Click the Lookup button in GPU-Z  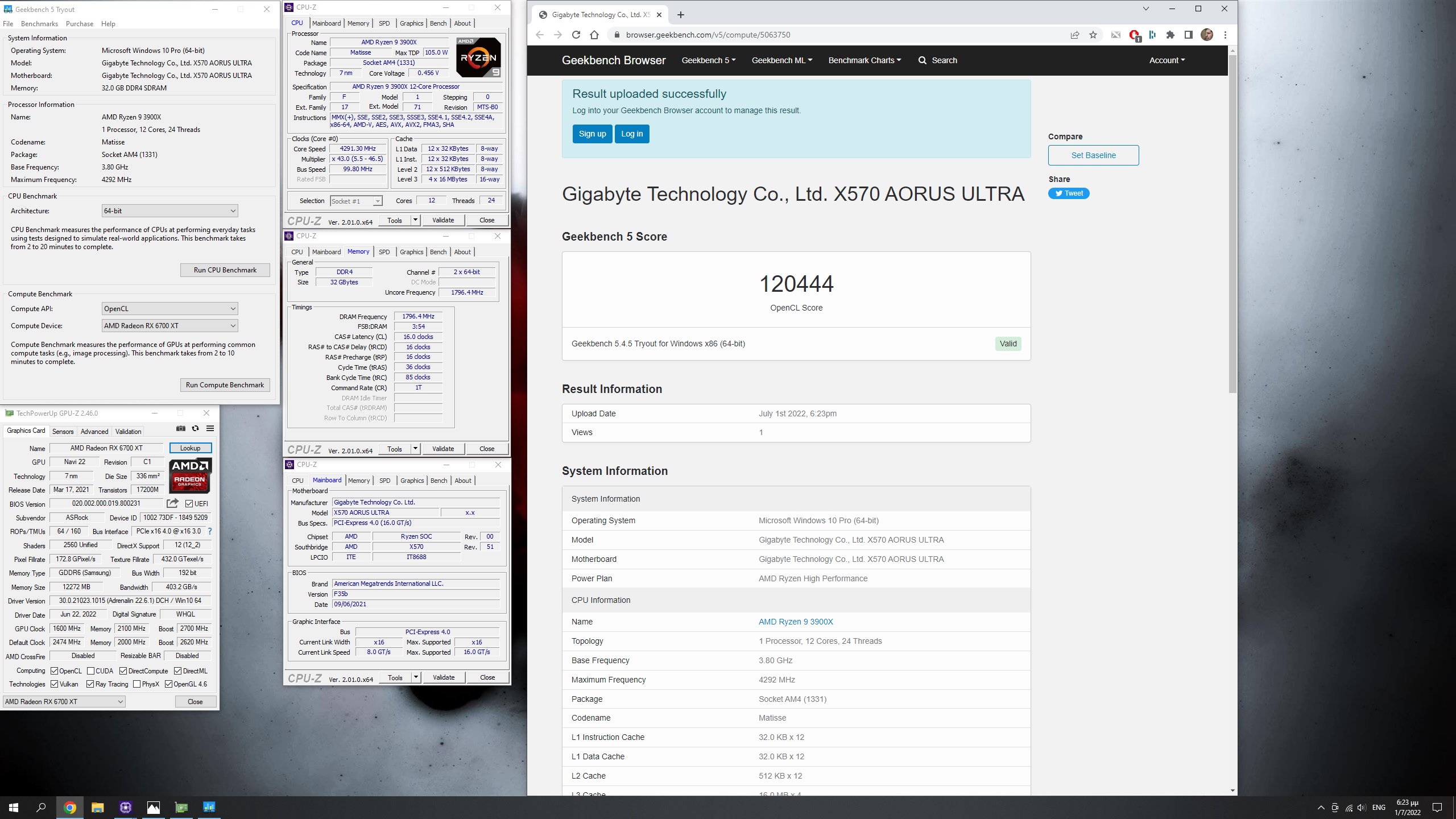[x=191, y=448]
